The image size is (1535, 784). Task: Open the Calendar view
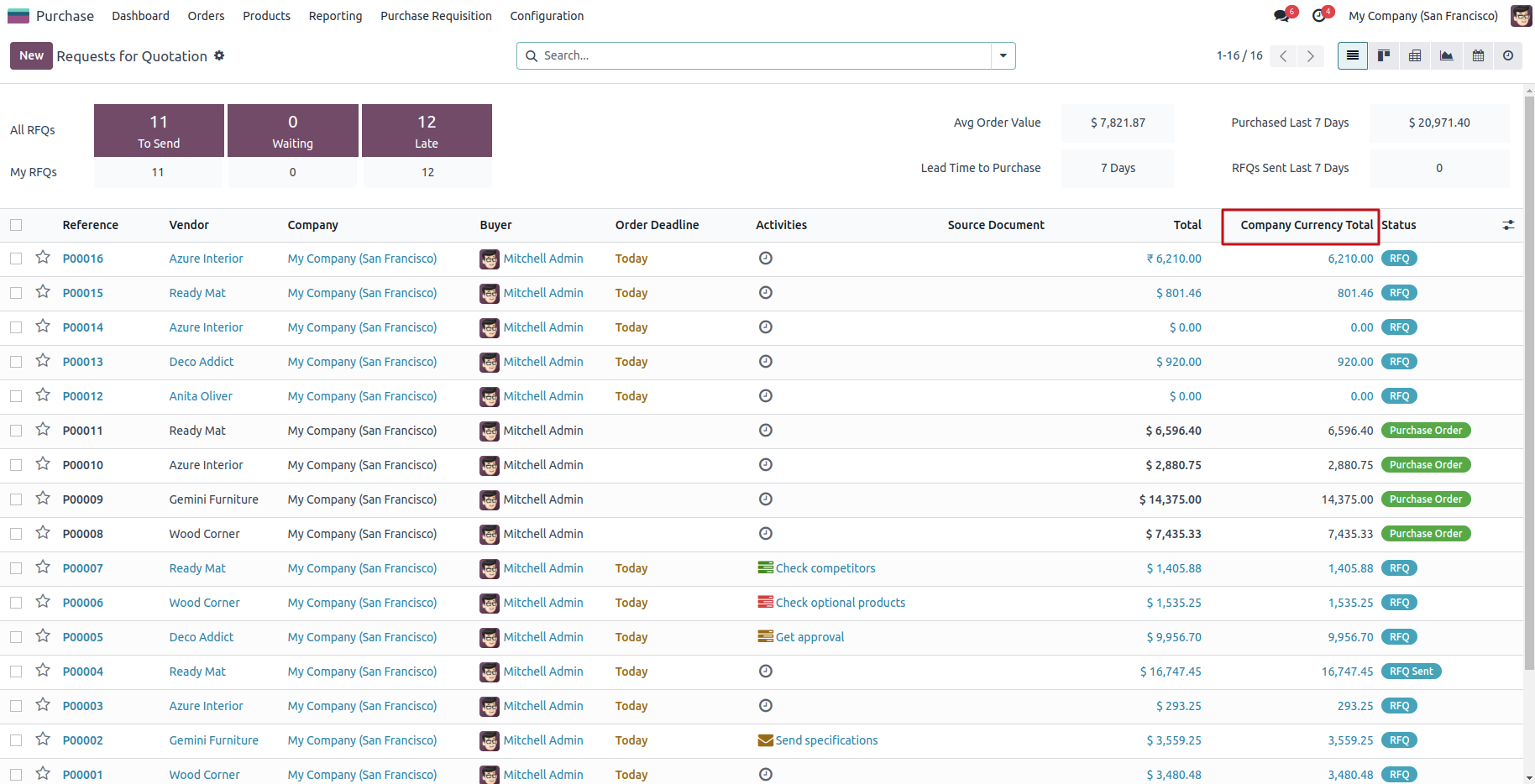coord(1478,55)
